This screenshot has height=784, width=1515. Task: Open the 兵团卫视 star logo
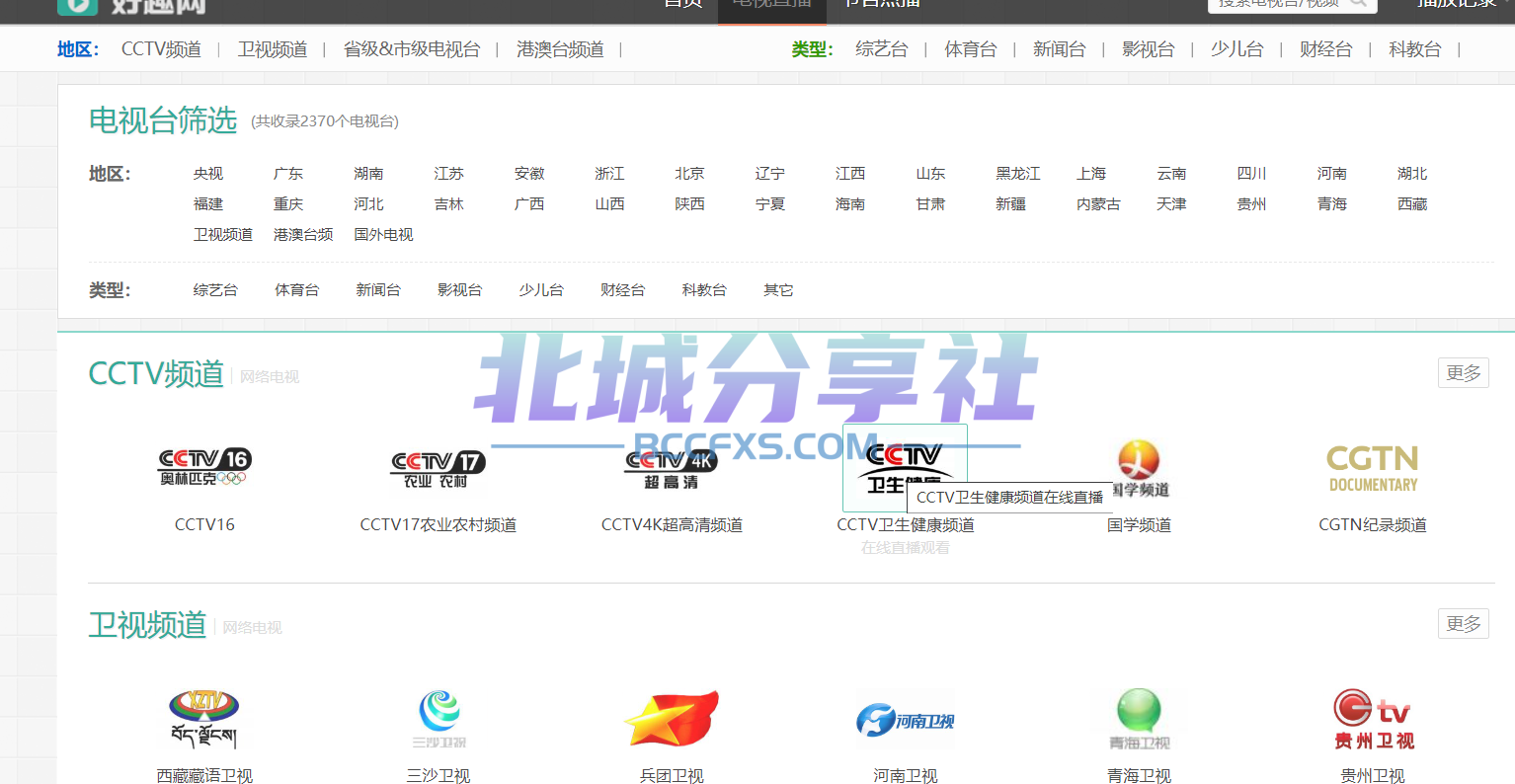coord(672,718)
